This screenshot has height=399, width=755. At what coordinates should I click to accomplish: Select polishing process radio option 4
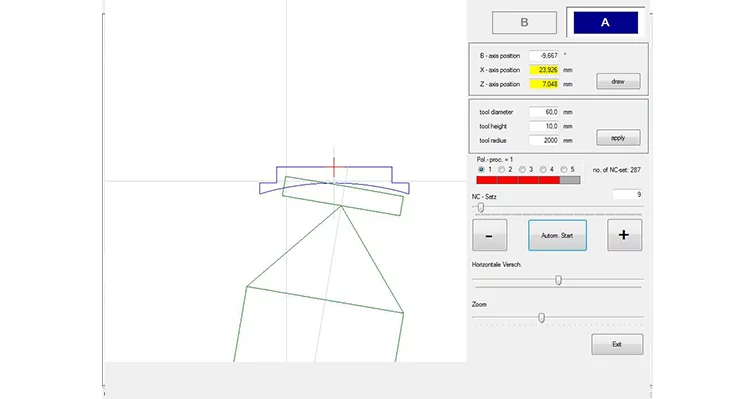click(543, 169)
